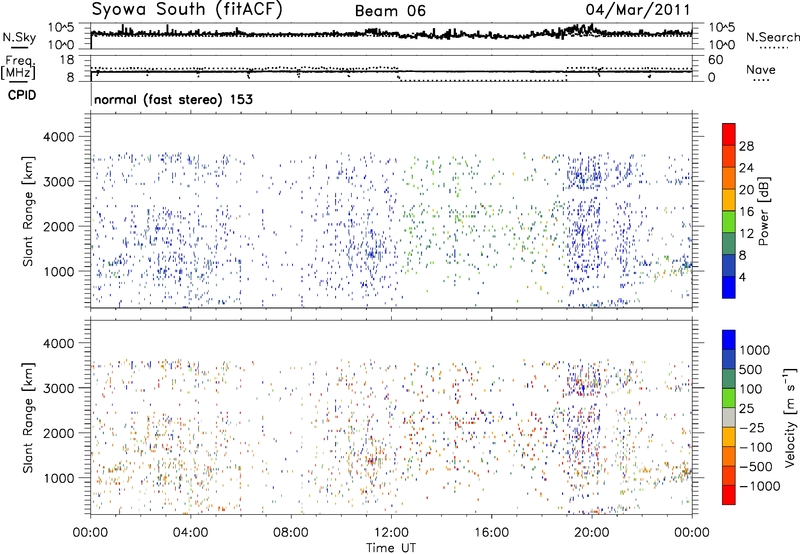Click the light green 12-16 dB power swatch
The width and height of the screenshot is (800, 554).
tap(729, 222)
